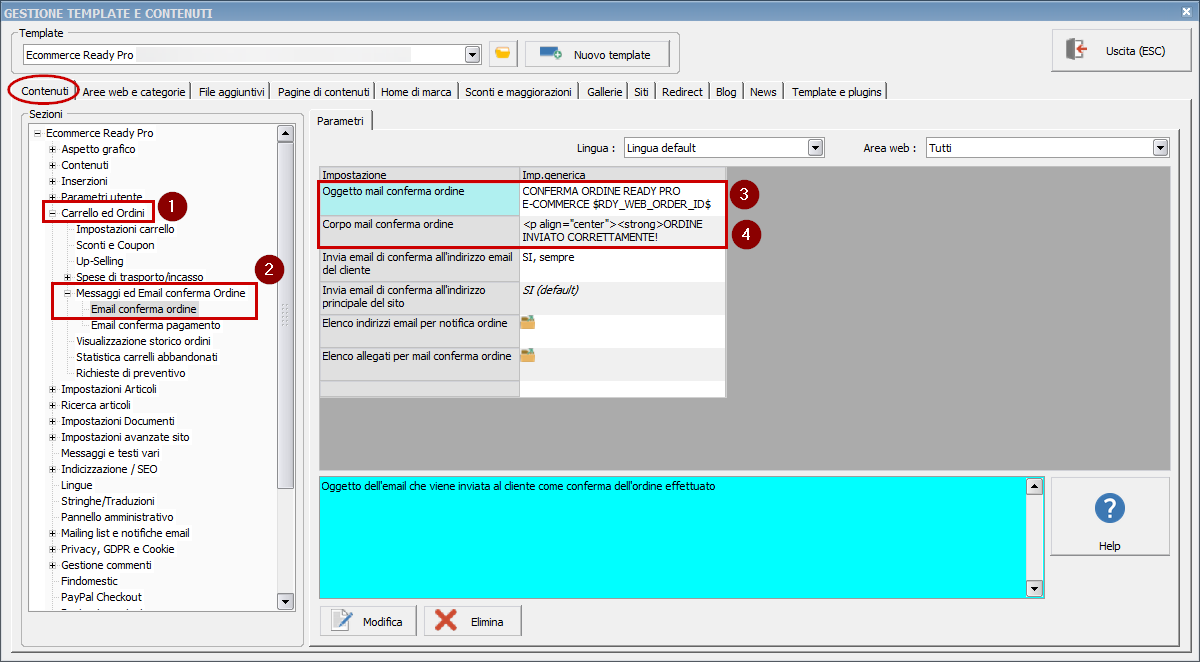Image resolution: width=1200 pixels, height=662 pixels.
Task: Select Visualizzazione storico ordini item
Action: coord(143,341)
